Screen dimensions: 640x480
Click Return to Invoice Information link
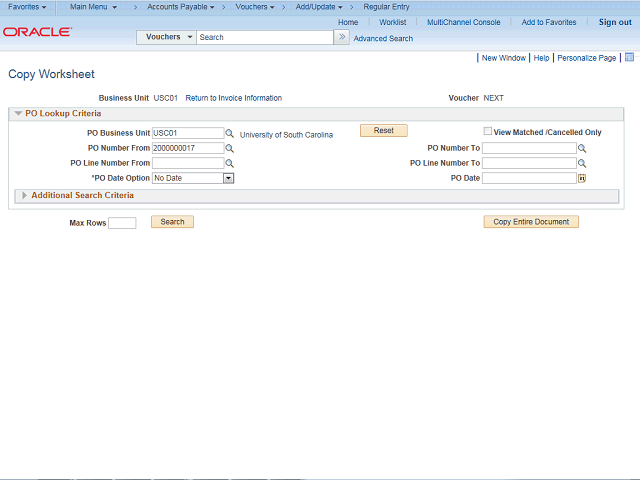(x=233, y=98)
